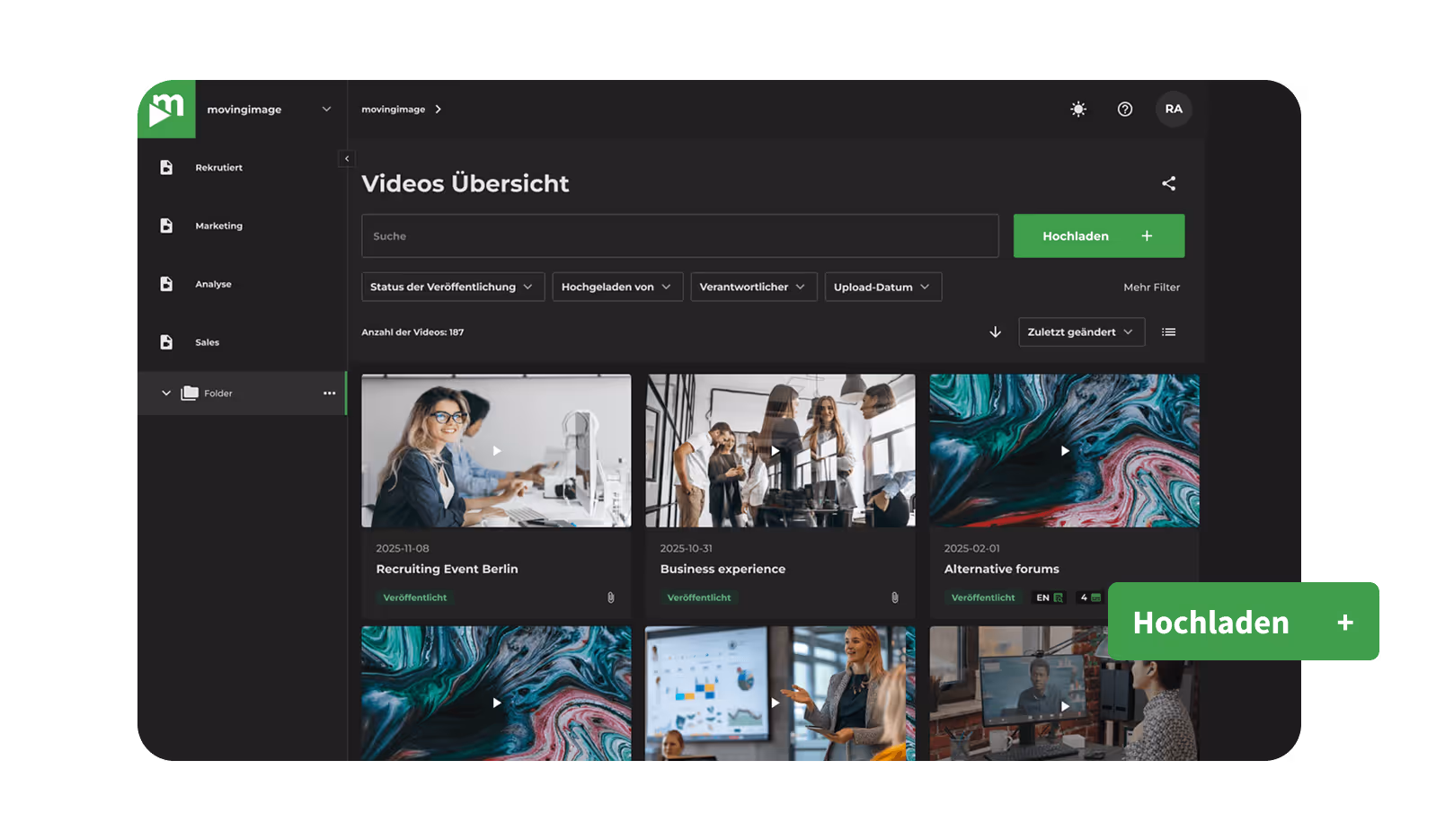The image size is (1436, 840).
Task: Click Veröffentlicht badge on Business experience
Action: 699,597
